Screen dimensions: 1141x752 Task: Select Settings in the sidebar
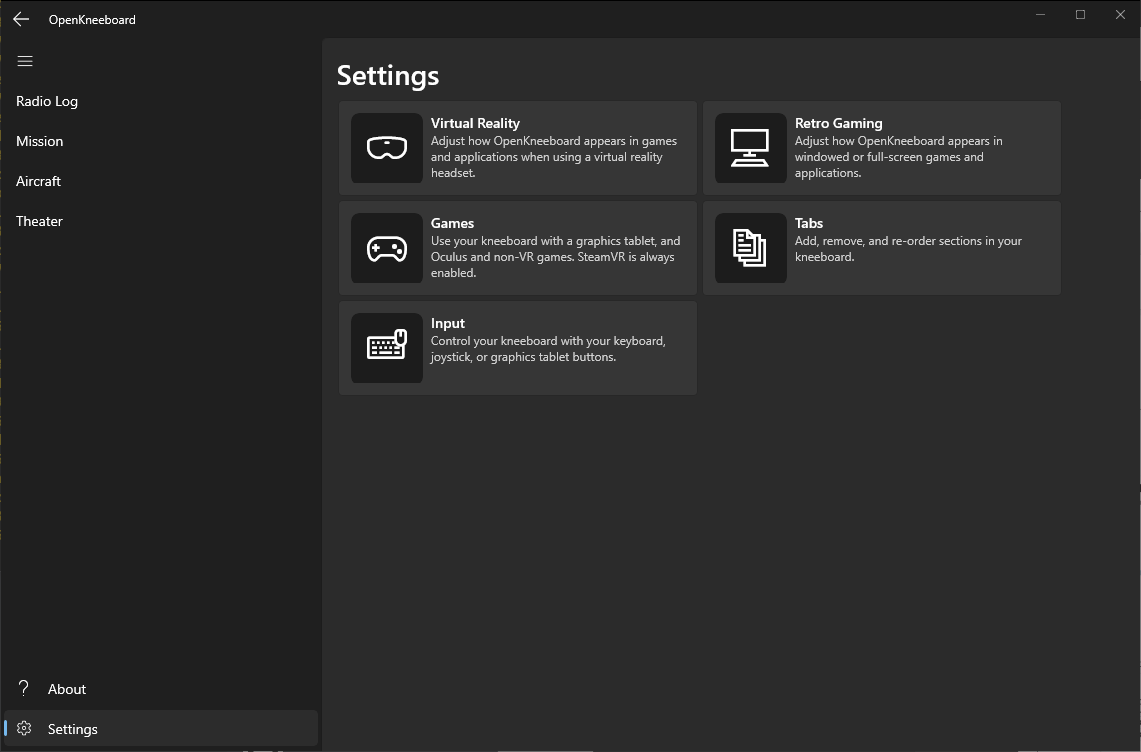[161, 729]
